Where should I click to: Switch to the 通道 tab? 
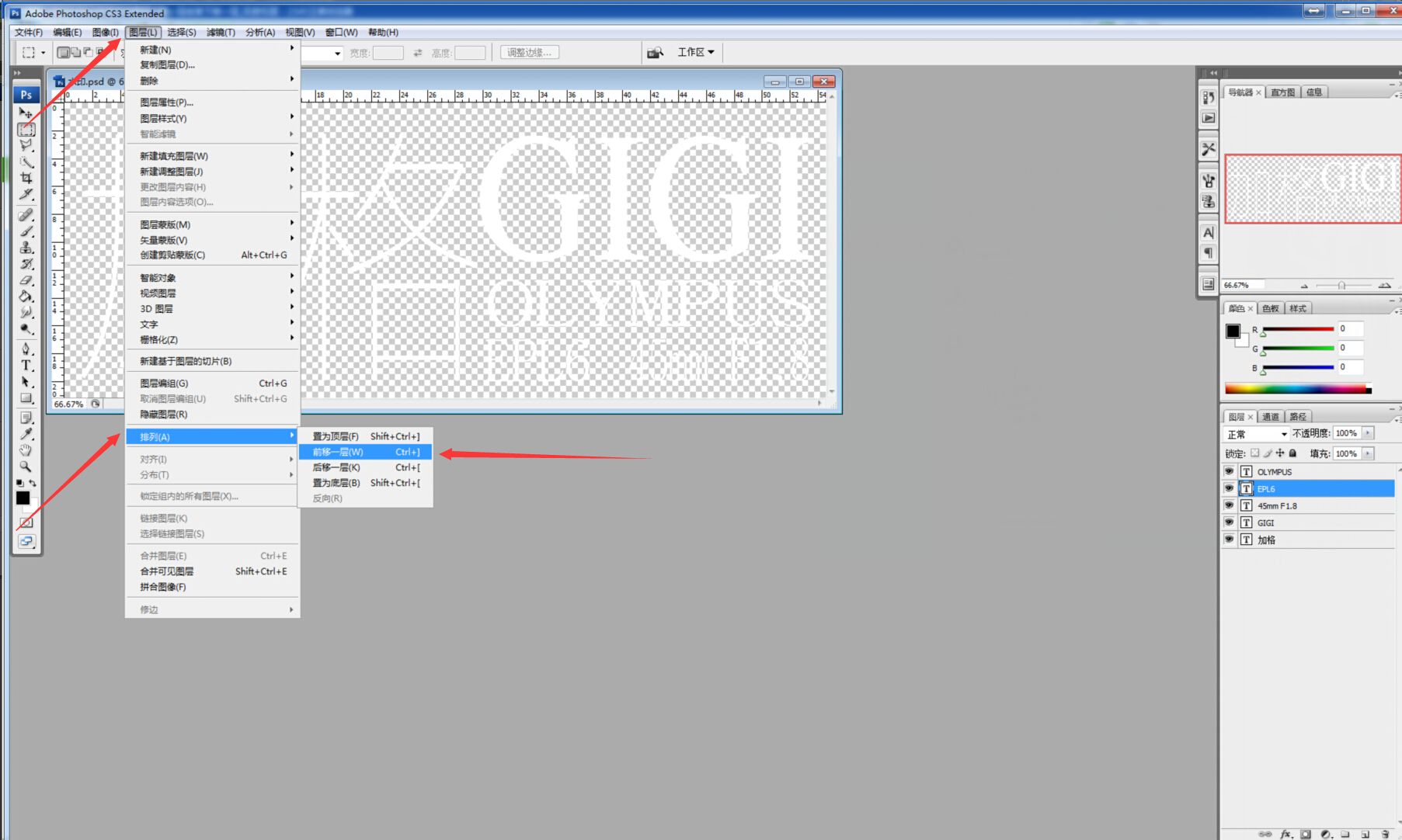tap(1271, 417)
